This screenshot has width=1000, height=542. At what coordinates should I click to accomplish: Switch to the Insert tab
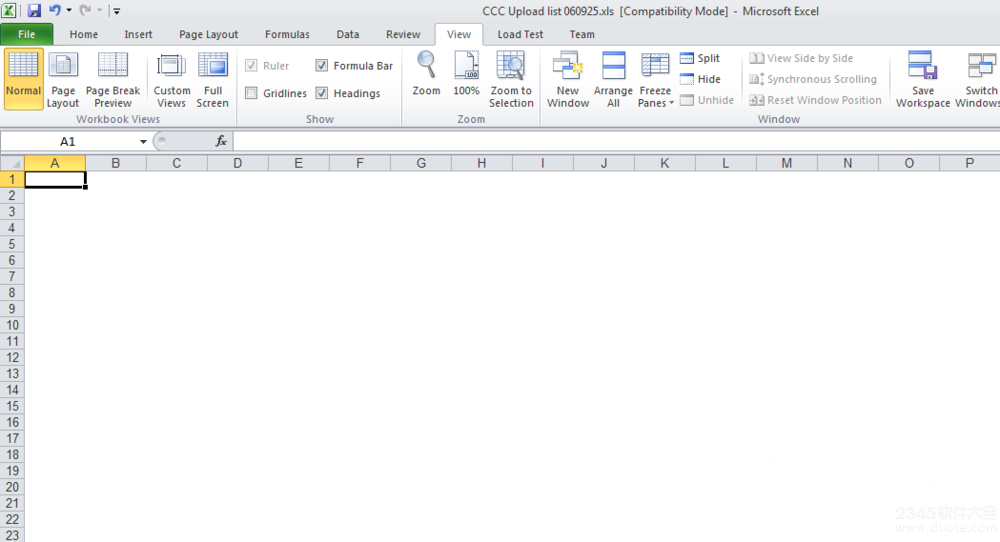pos(138,34)
